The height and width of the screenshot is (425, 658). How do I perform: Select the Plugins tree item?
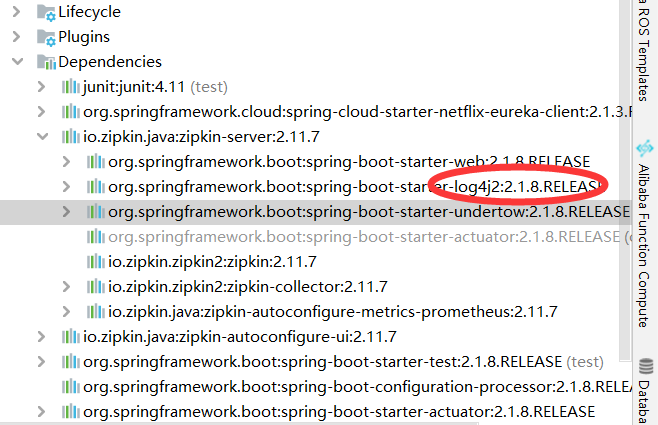tap(84, 37)
